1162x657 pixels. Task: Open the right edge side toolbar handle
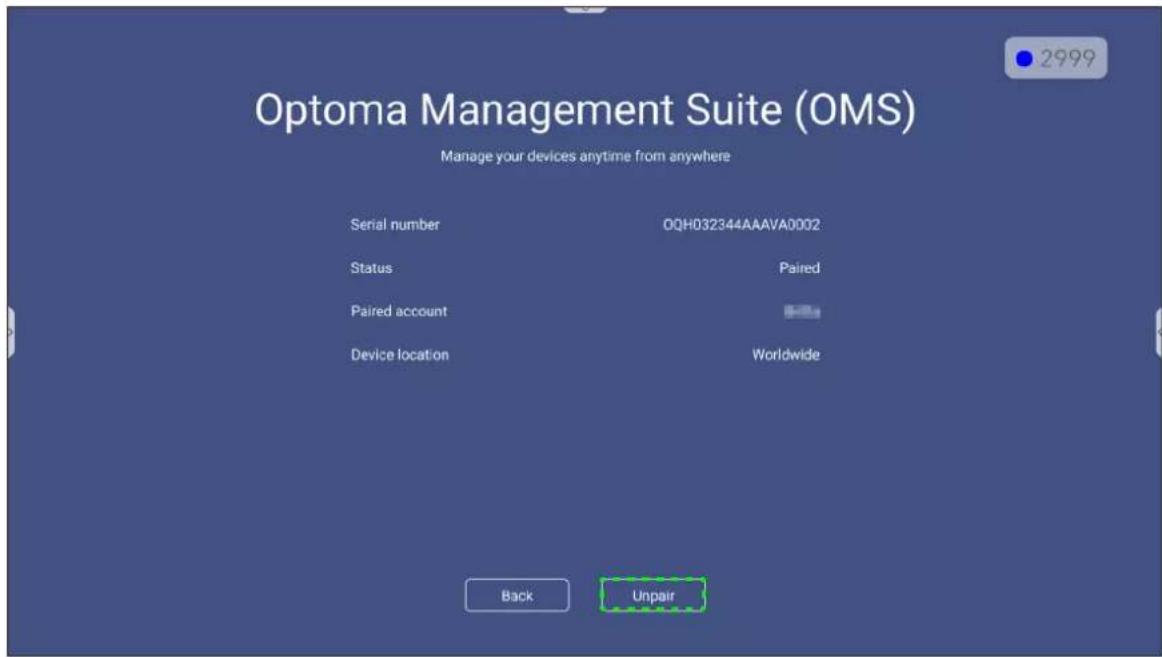click(x=1158, y=332)
